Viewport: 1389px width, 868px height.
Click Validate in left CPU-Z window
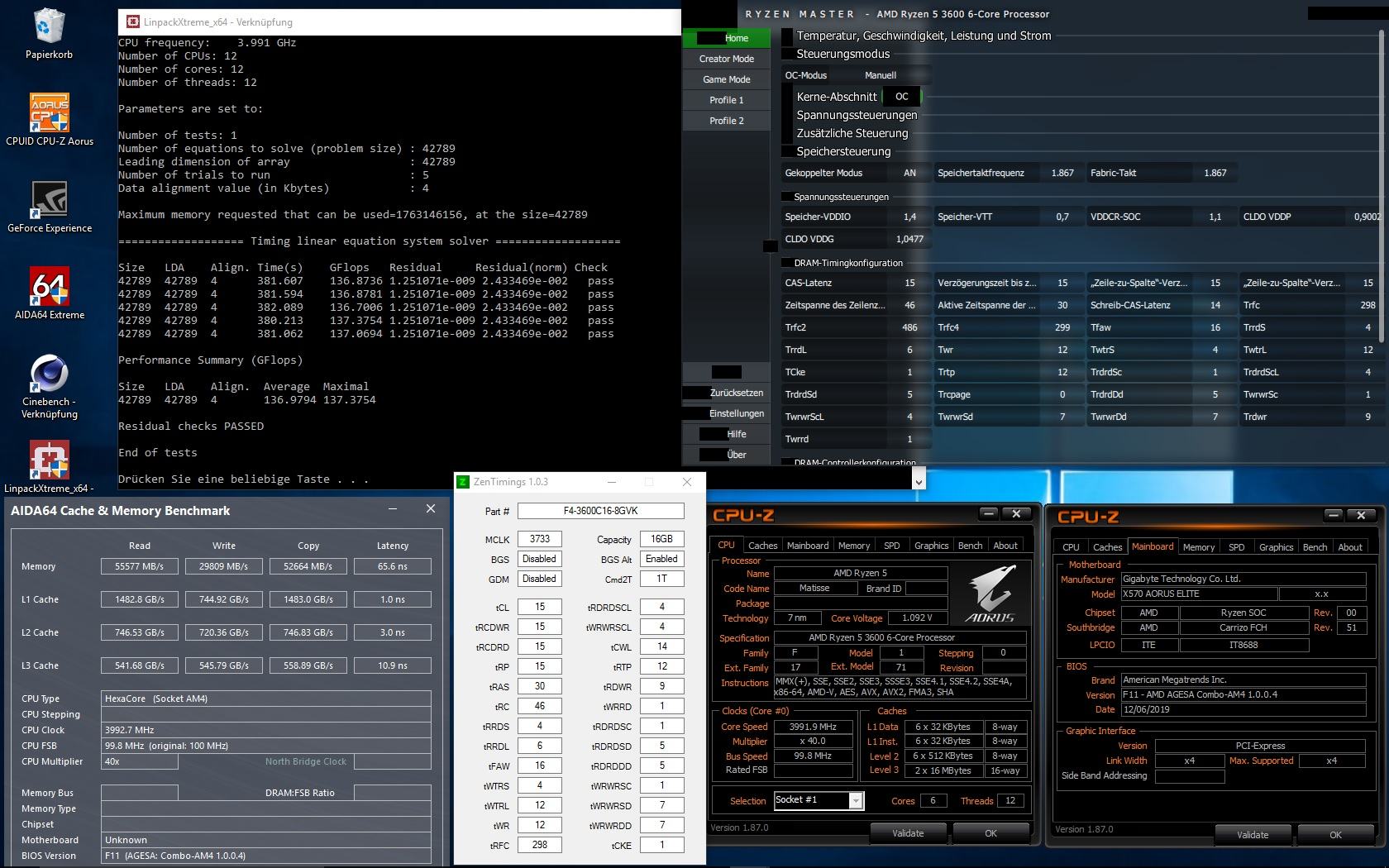click(x=908, y=833)
